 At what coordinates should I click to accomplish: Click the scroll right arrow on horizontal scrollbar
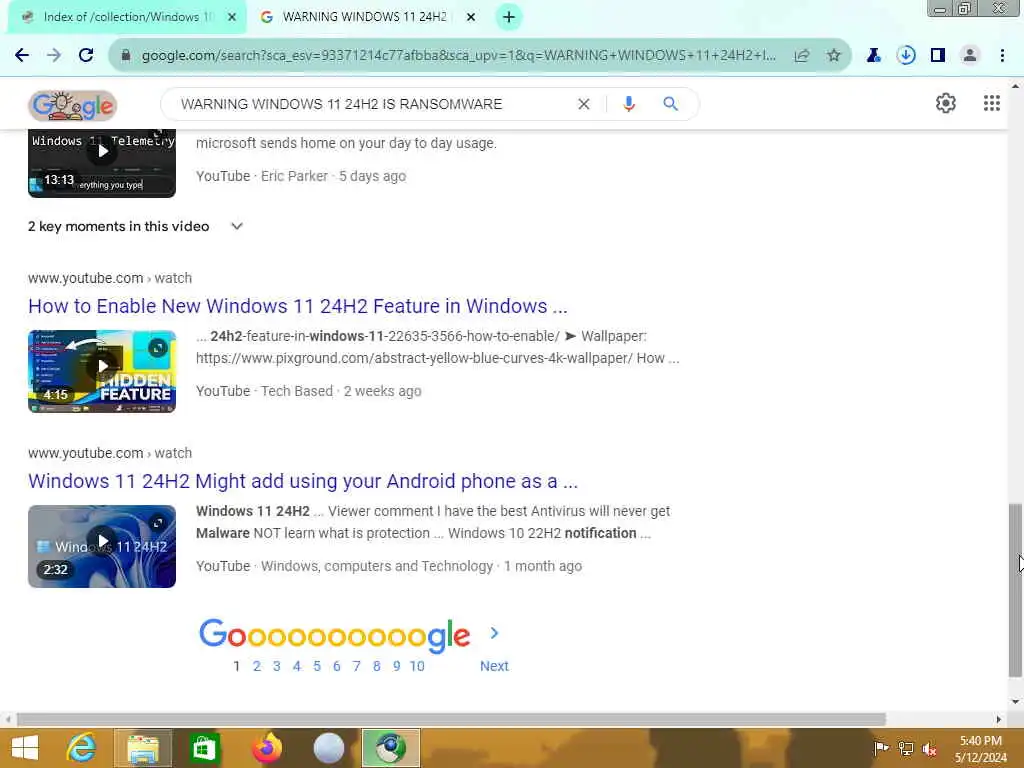pyautogui.click(x=999, y=719)
